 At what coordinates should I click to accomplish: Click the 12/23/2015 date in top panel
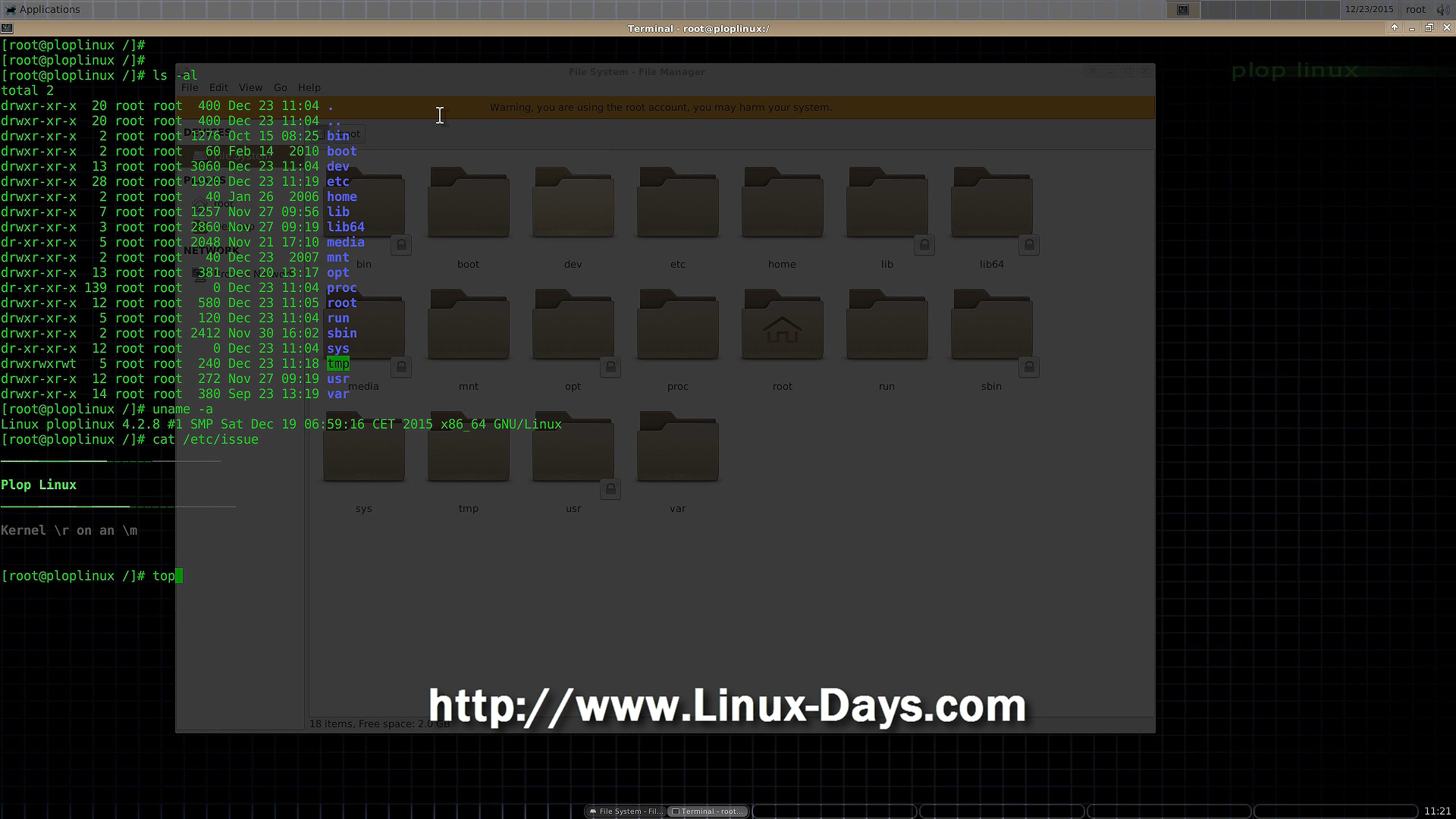pos(1370,10)
